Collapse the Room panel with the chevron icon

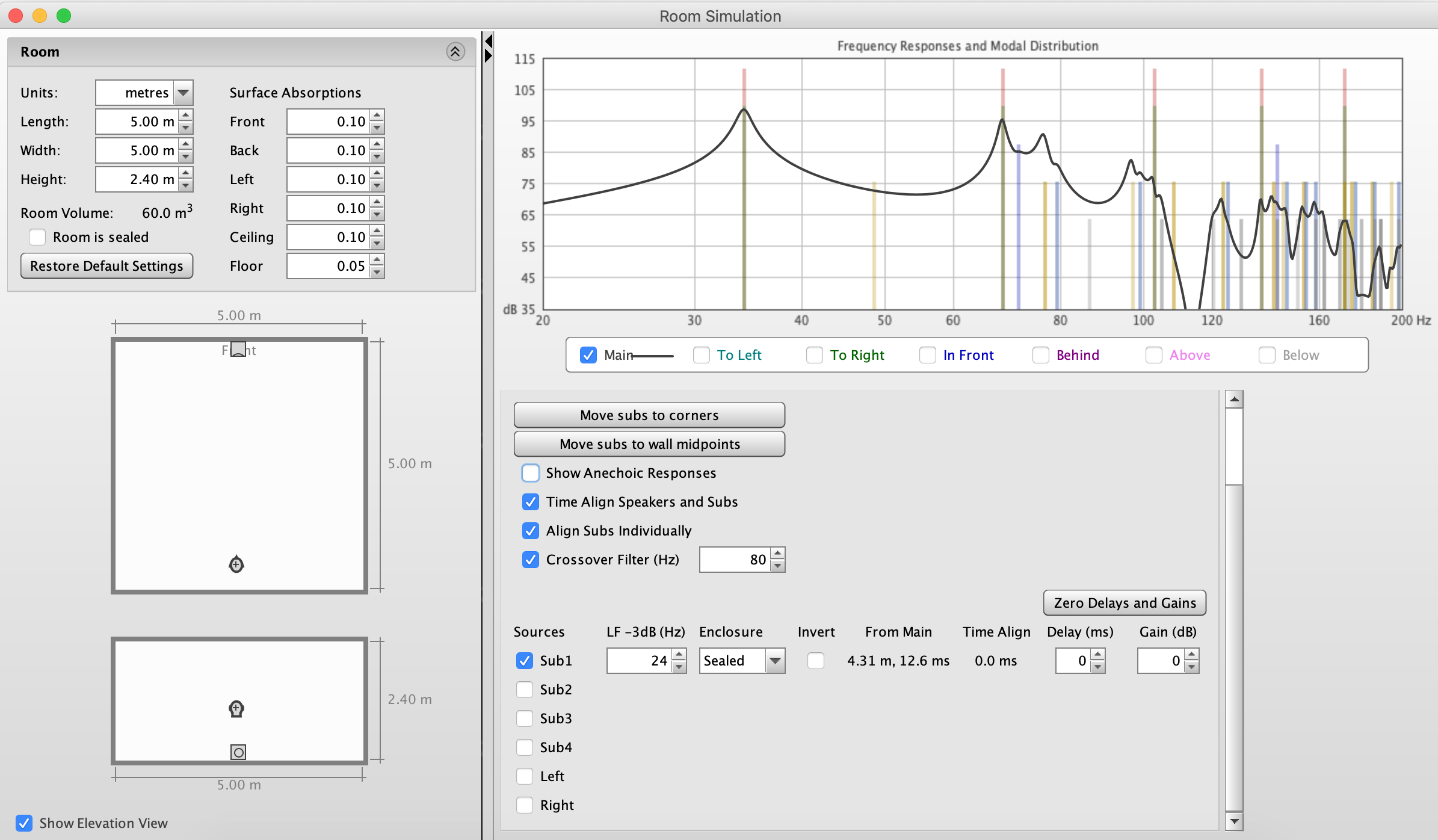[455, 52]
